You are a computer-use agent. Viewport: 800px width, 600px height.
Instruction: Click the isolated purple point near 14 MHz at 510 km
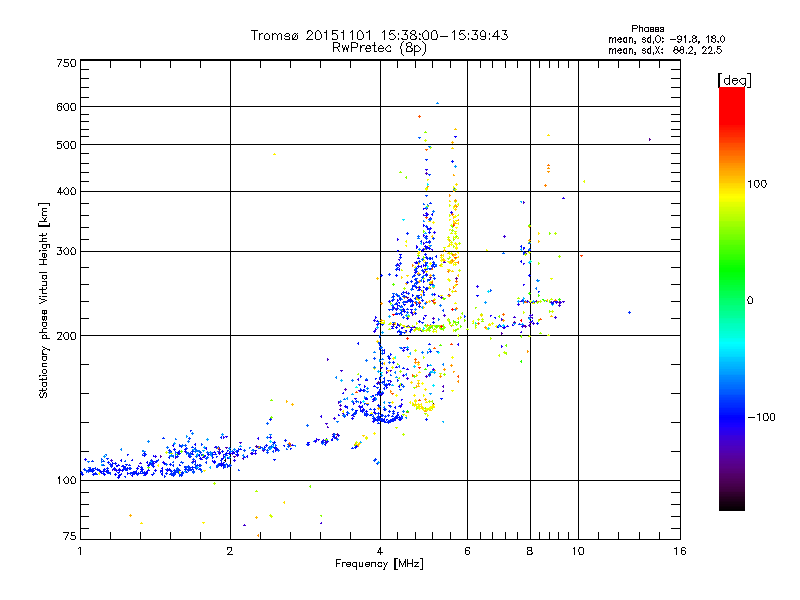(x=649, y=139)
